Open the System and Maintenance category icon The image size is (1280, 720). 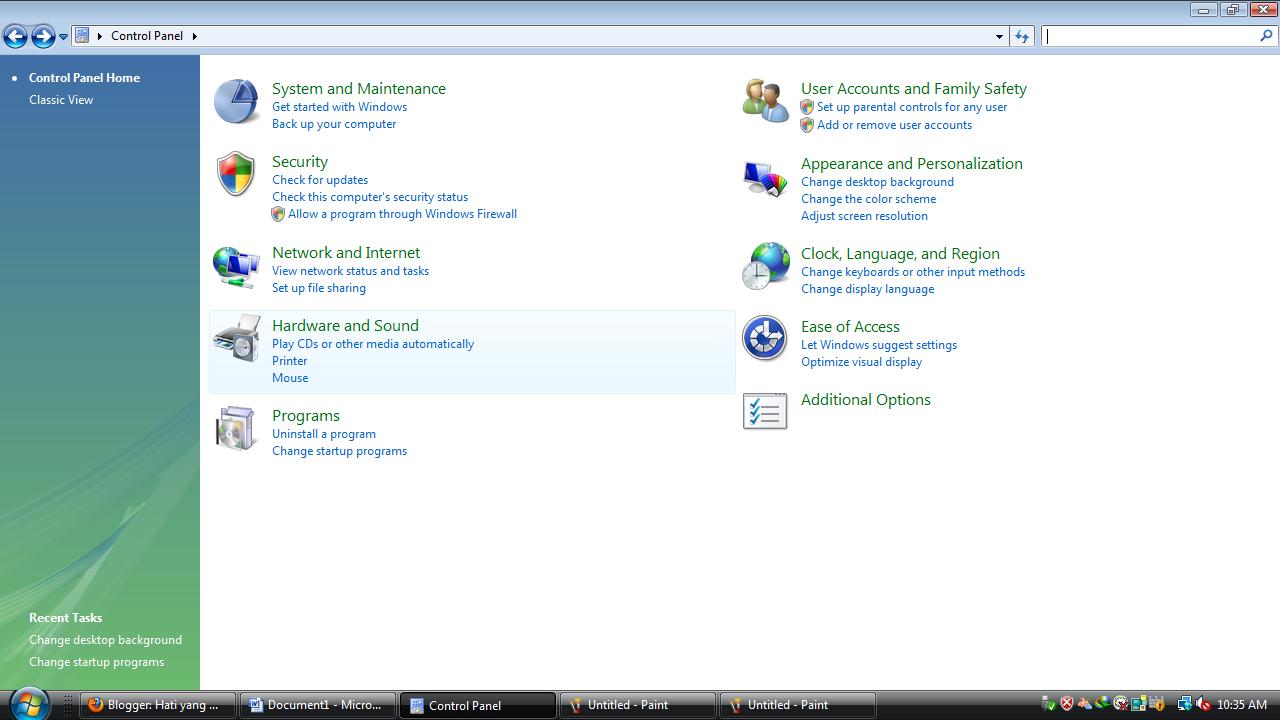pos(237,101)
